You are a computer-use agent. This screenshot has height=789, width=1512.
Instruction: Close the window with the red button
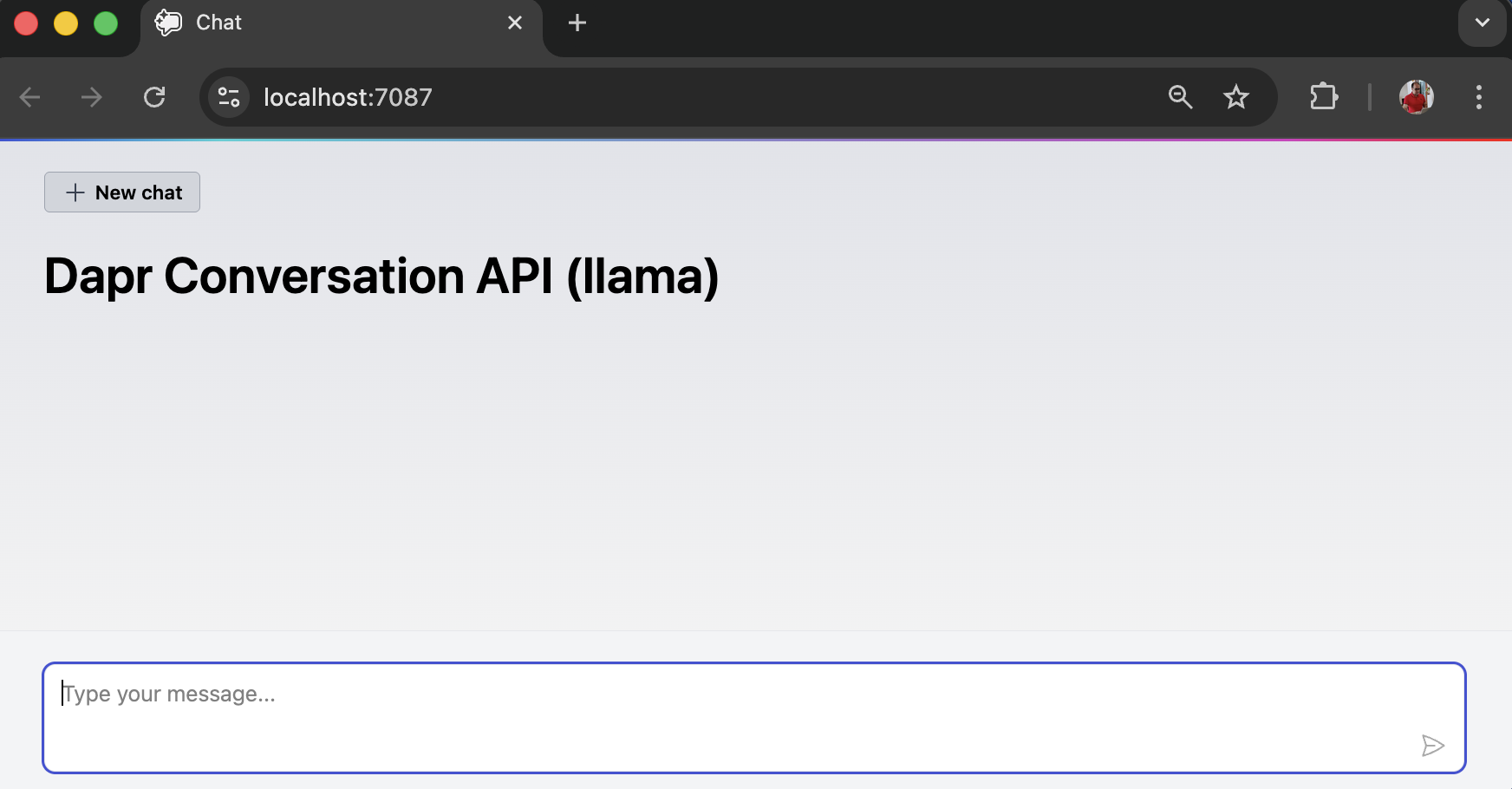pos(26,23)
